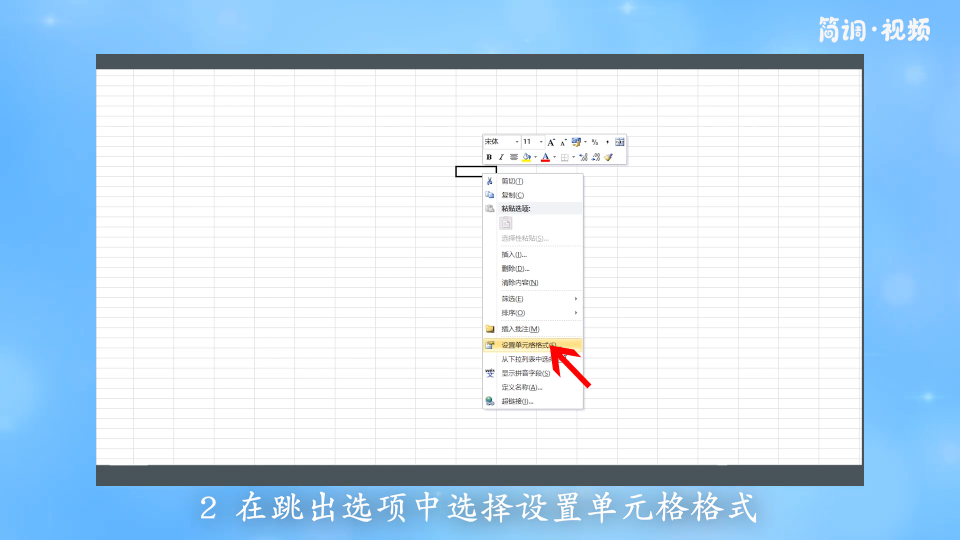Image resolution: width=960 pixels, height=540 pixels.
Task: Choose 剪切 in the context menu
Action: point(512,181)
